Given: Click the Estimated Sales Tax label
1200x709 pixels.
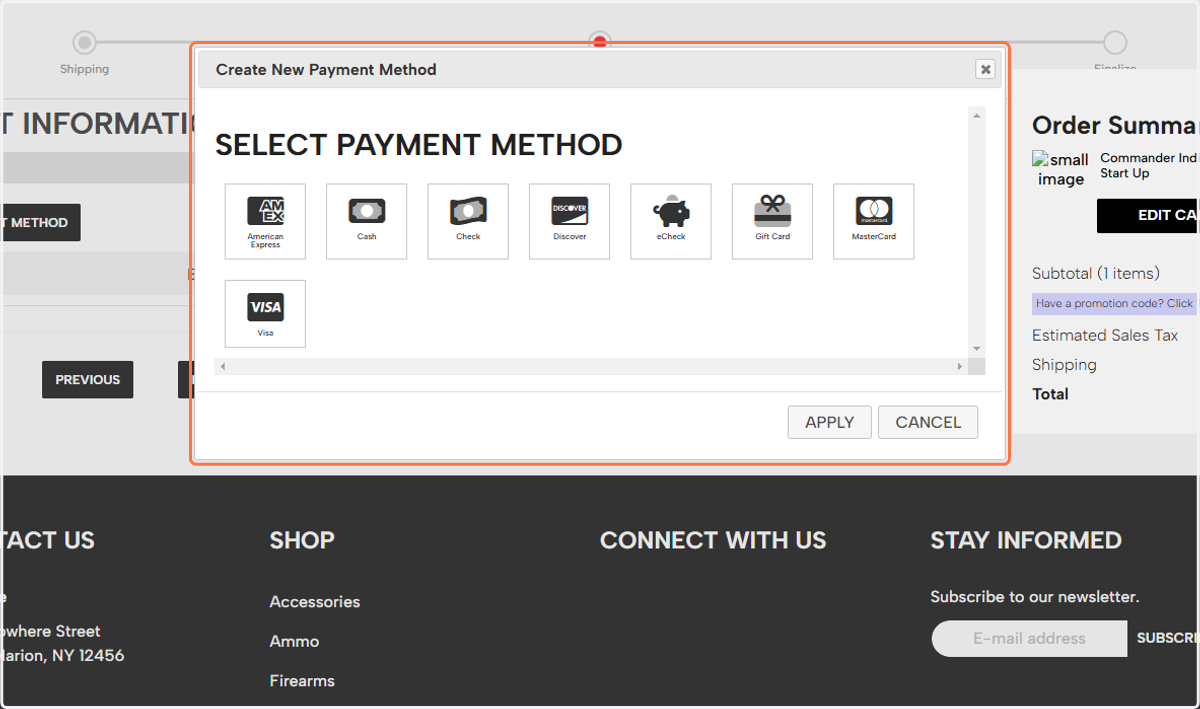Looking at the screenshot, I should [1105, 336].
